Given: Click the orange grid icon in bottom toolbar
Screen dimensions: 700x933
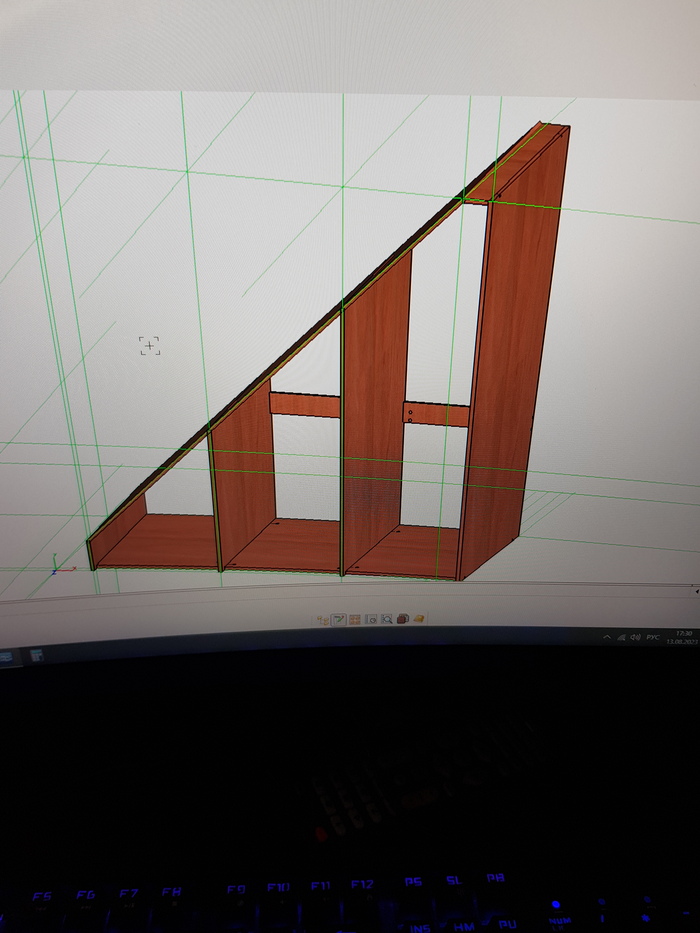Looking at the screenshot, I should (x=355, y=619).
